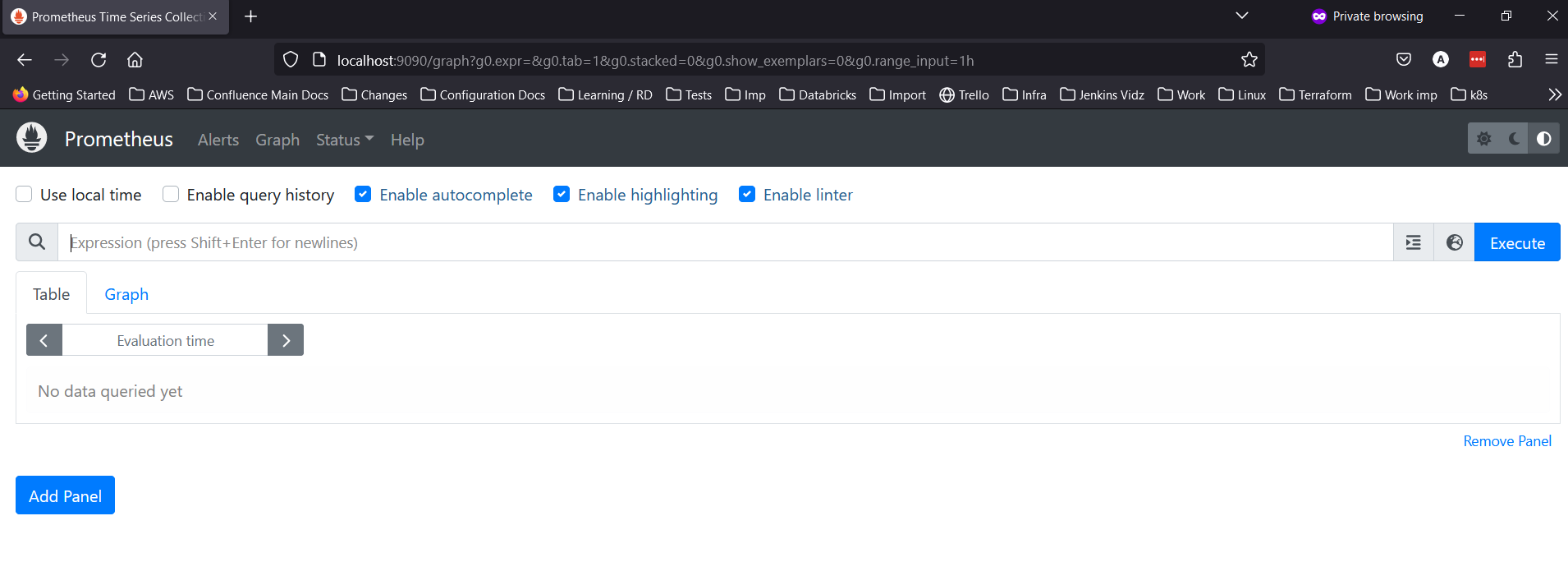Show more bookmarks chevron
Screen dimensions: 1568x585
click(1554, 94)
